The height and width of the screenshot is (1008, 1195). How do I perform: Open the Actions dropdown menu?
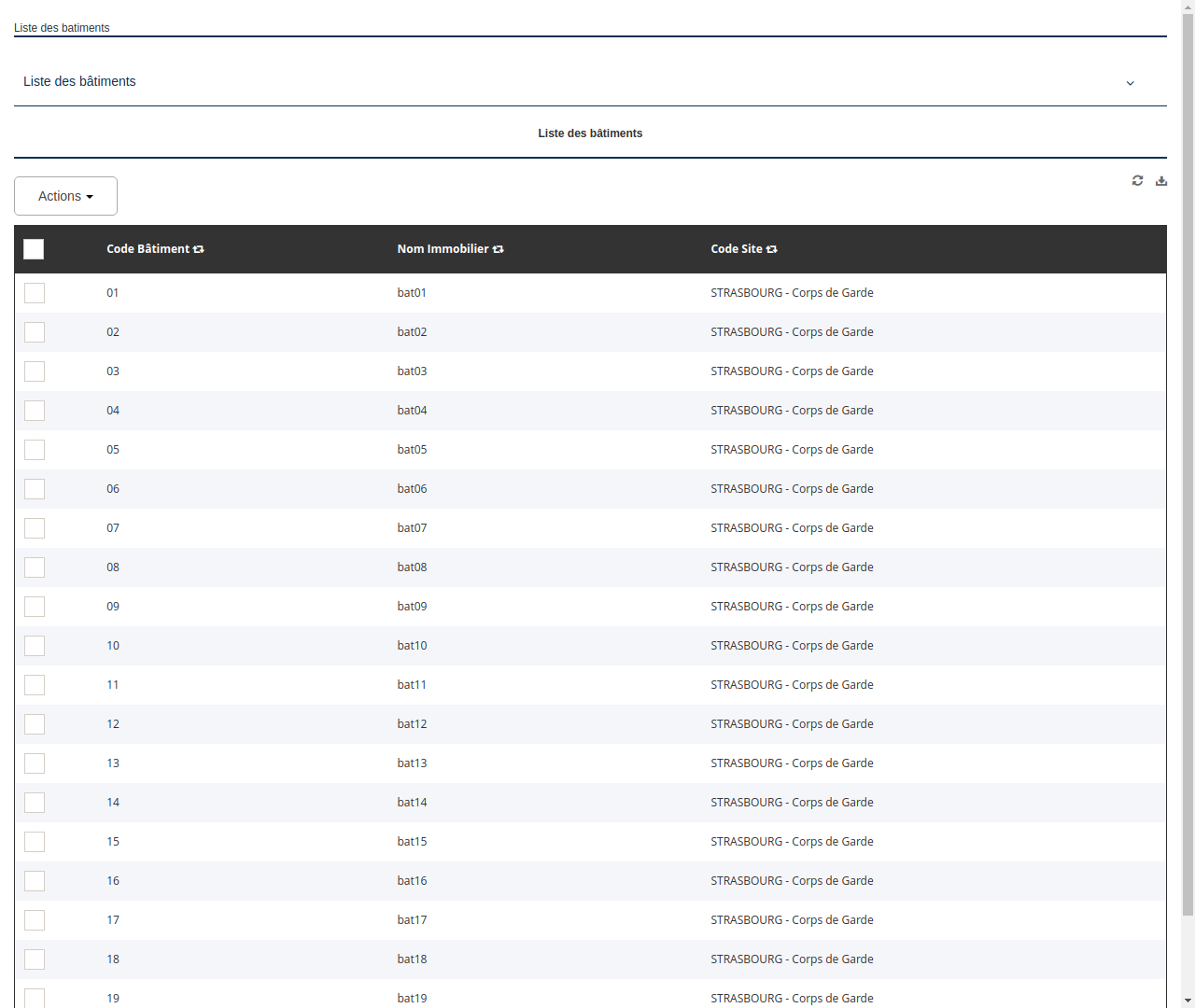point(65,196)
